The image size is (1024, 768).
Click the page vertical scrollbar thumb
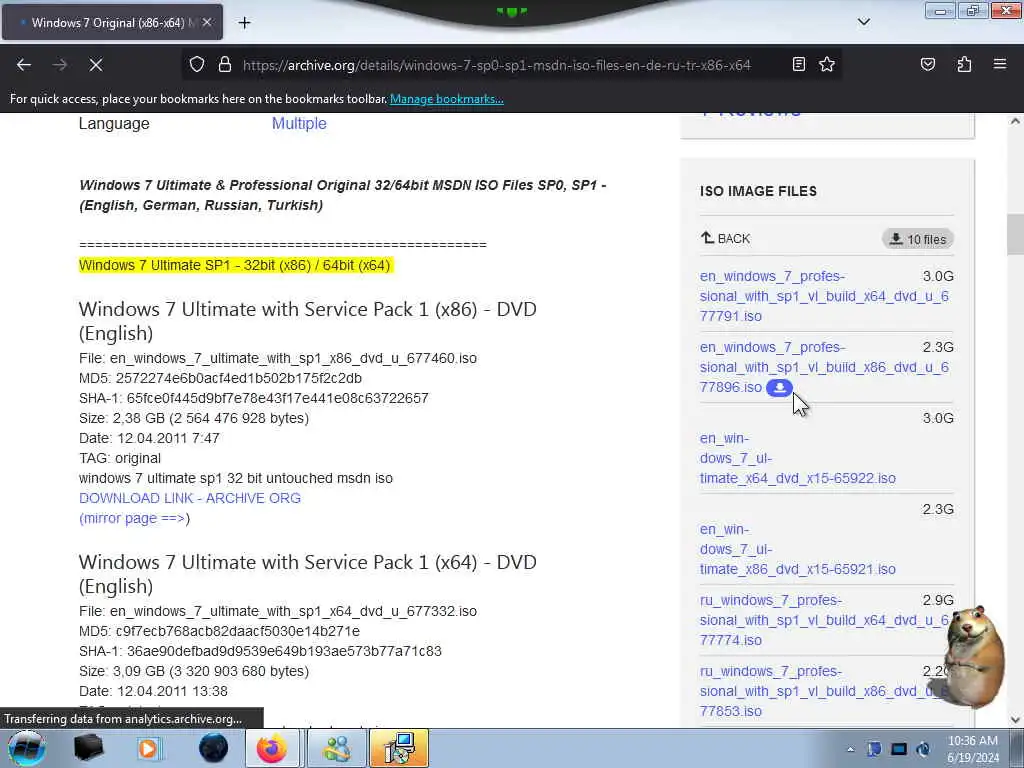pyautogui.click(x=1015, y=234)
